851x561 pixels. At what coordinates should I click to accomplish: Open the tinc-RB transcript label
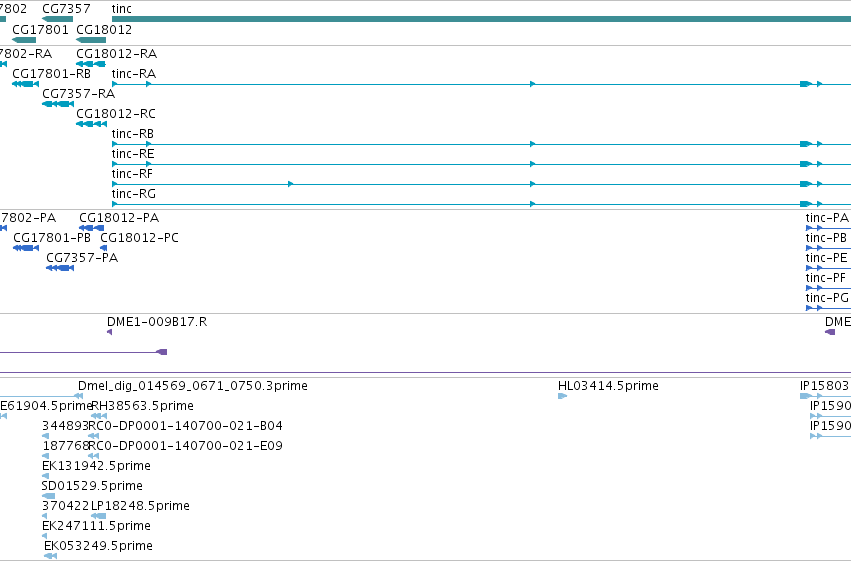pos(132,134)
